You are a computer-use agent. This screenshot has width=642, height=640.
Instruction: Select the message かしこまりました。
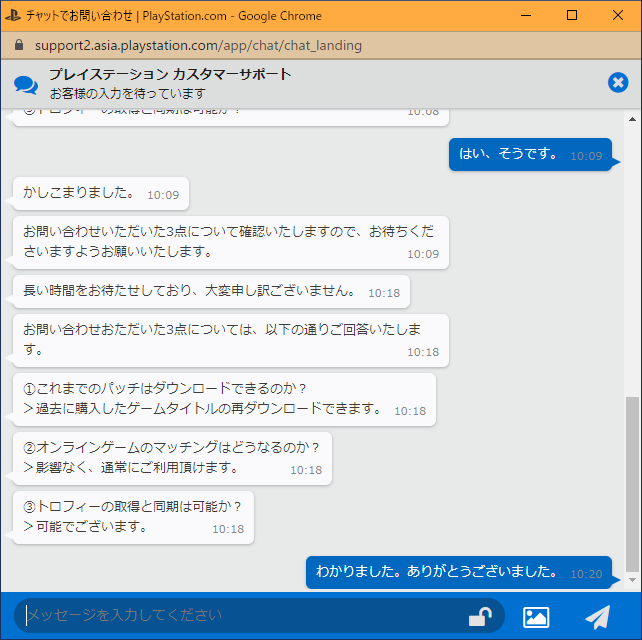click(101, 193)
